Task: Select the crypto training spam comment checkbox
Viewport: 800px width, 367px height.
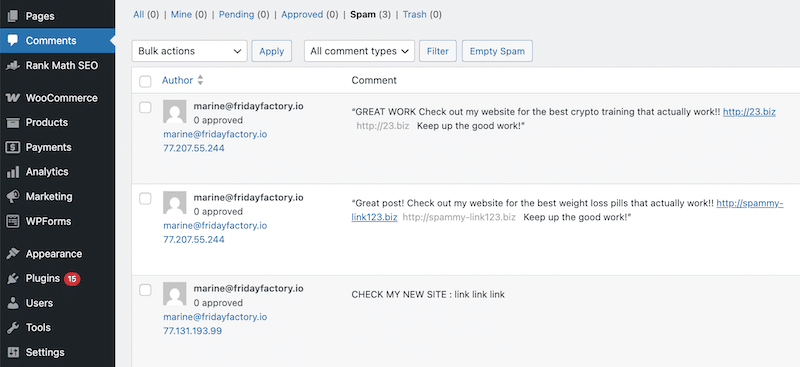Action: 145,107
